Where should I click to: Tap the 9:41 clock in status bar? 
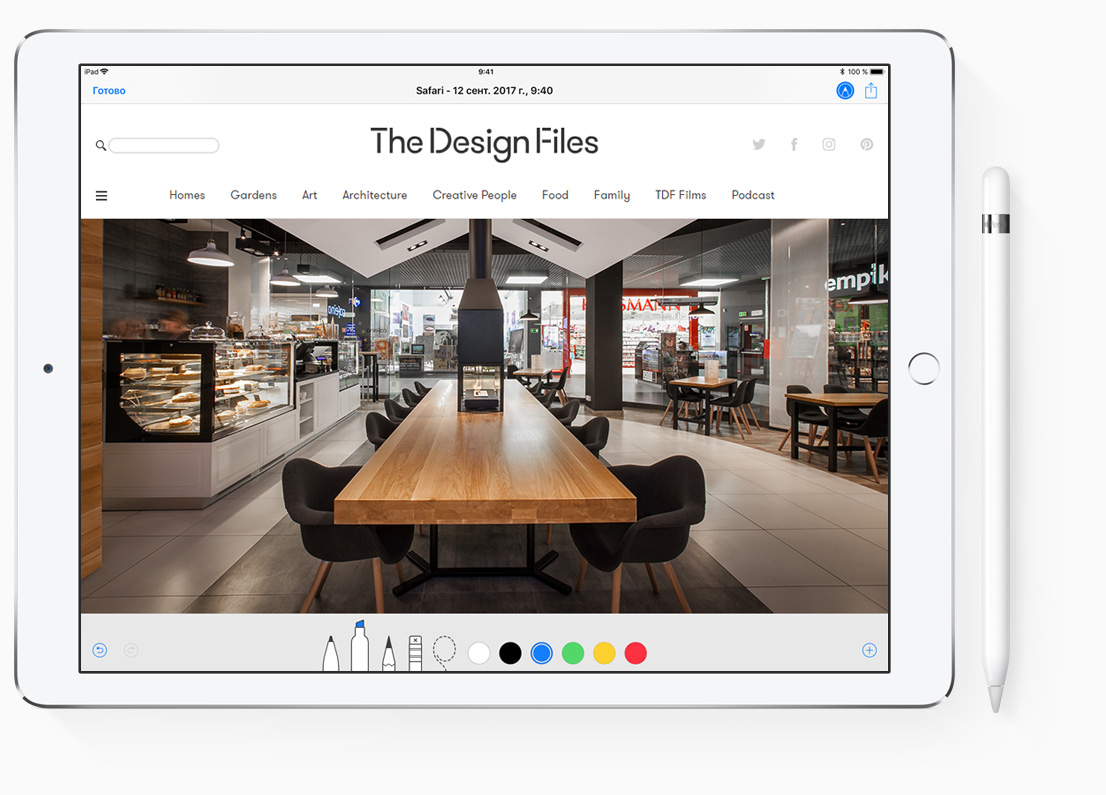pyautogui.click(x=486, y=72)
